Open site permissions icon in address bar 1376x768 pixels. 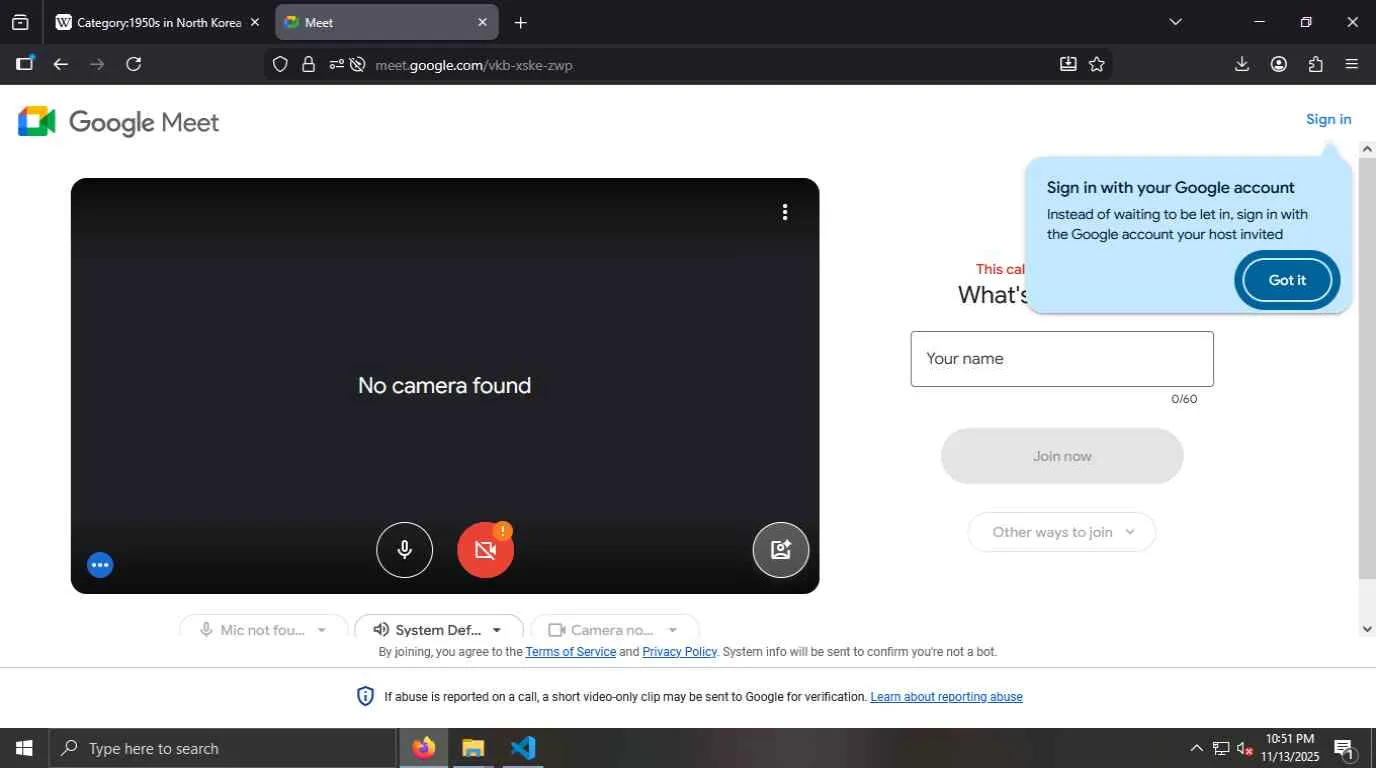coord(336,64)
